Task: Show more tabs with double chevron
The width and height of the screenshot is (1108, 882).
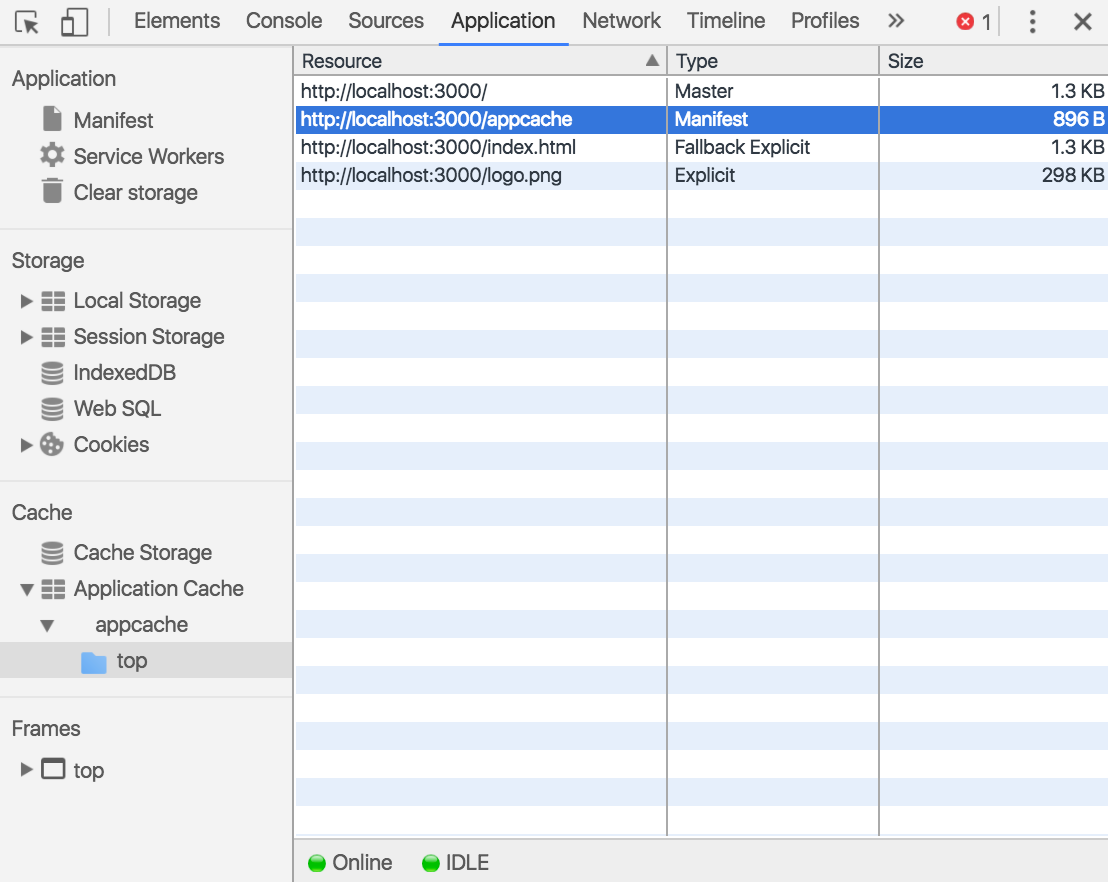Action: [x=896, y=21]
